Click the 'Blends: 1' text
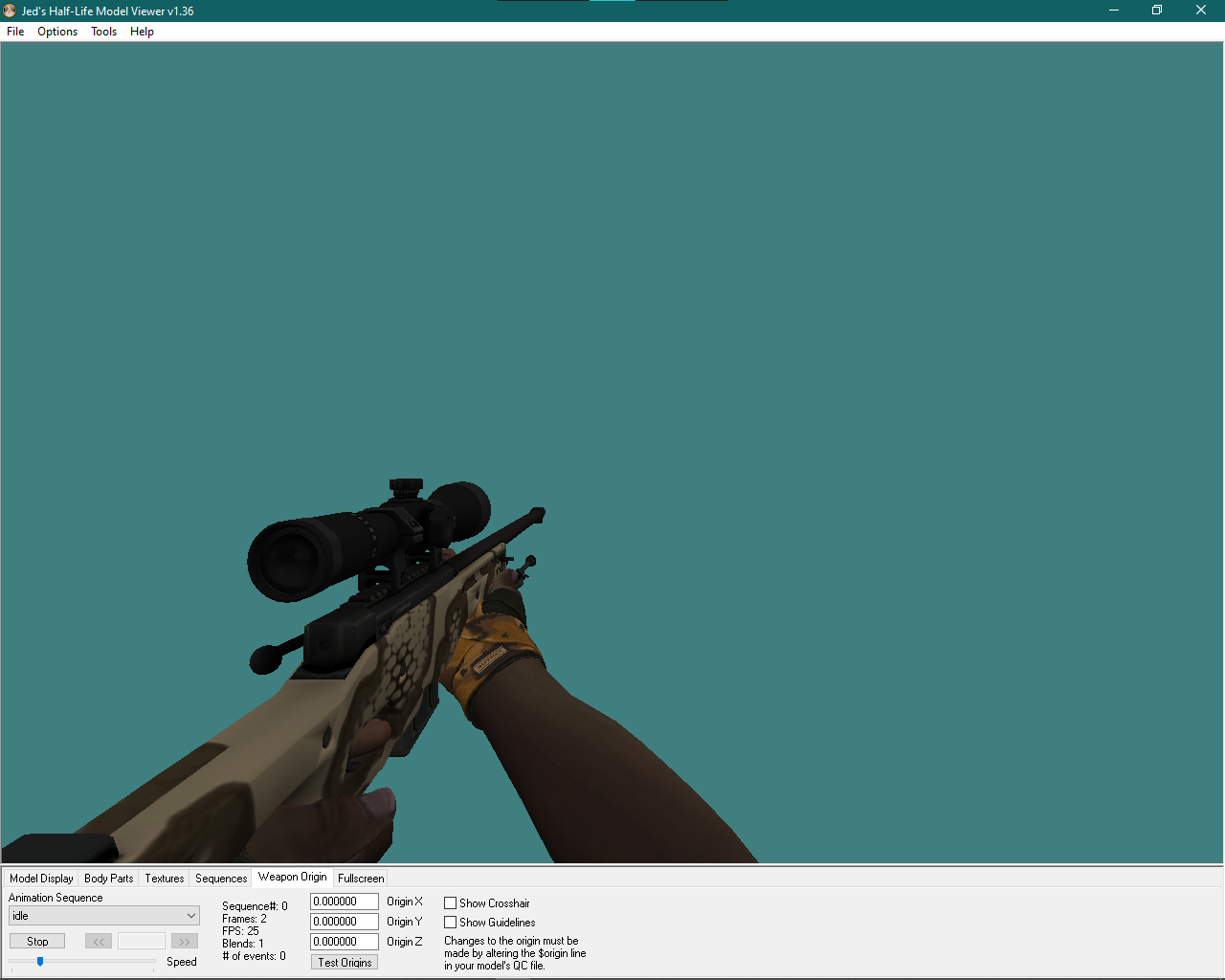The width and height of the screenshot is (1225, 980). point(242,944)
